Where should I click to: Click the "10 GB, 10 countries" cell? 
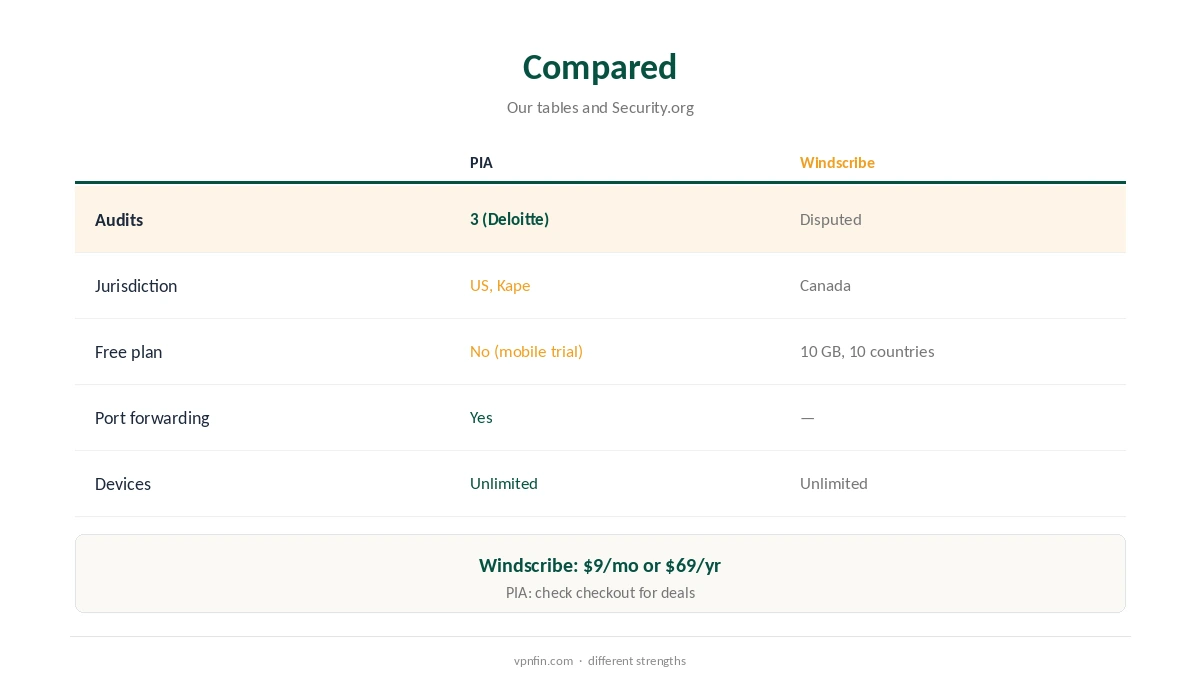pos(867,351)
